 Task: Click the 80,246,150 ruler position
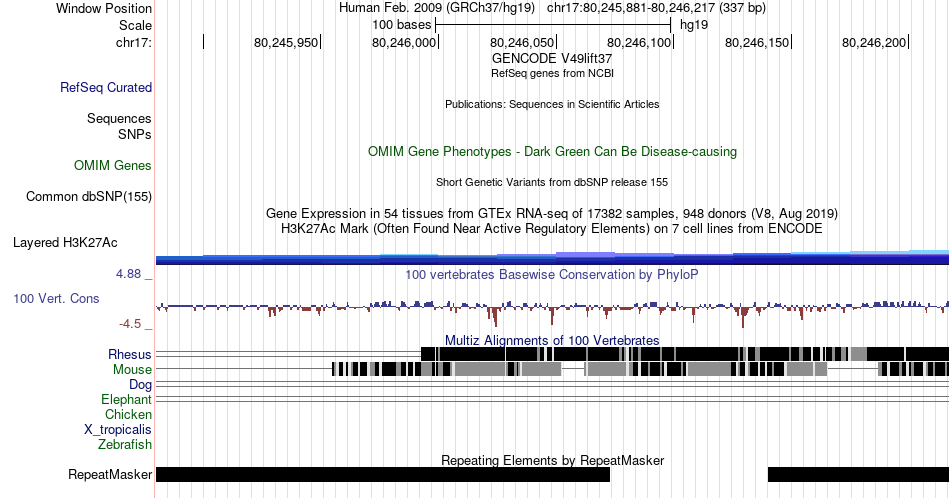click(x=757, y=42)
